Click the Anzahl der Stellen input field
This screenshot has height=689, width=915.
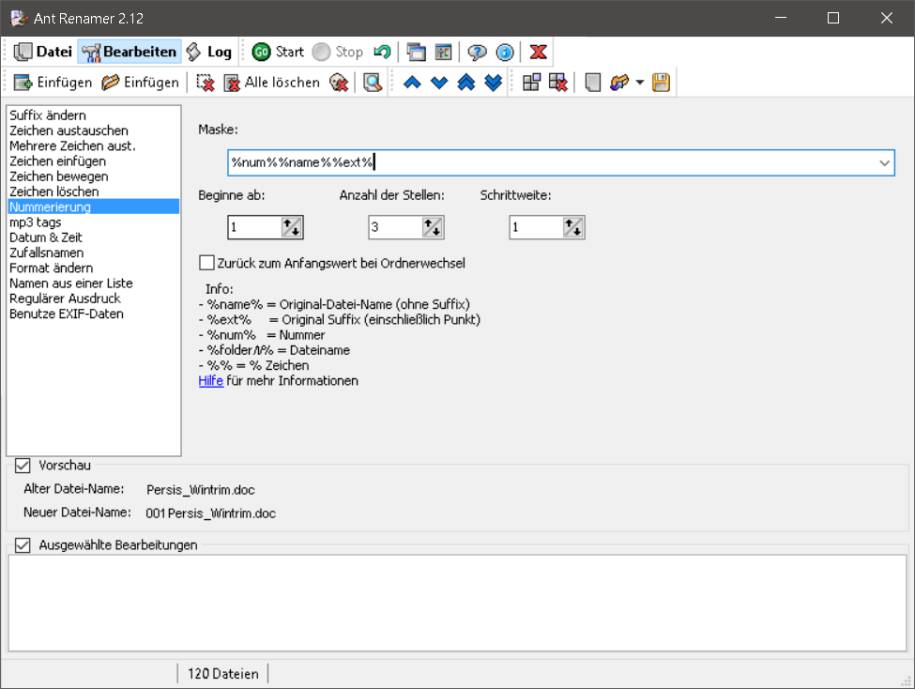point(394,228)
